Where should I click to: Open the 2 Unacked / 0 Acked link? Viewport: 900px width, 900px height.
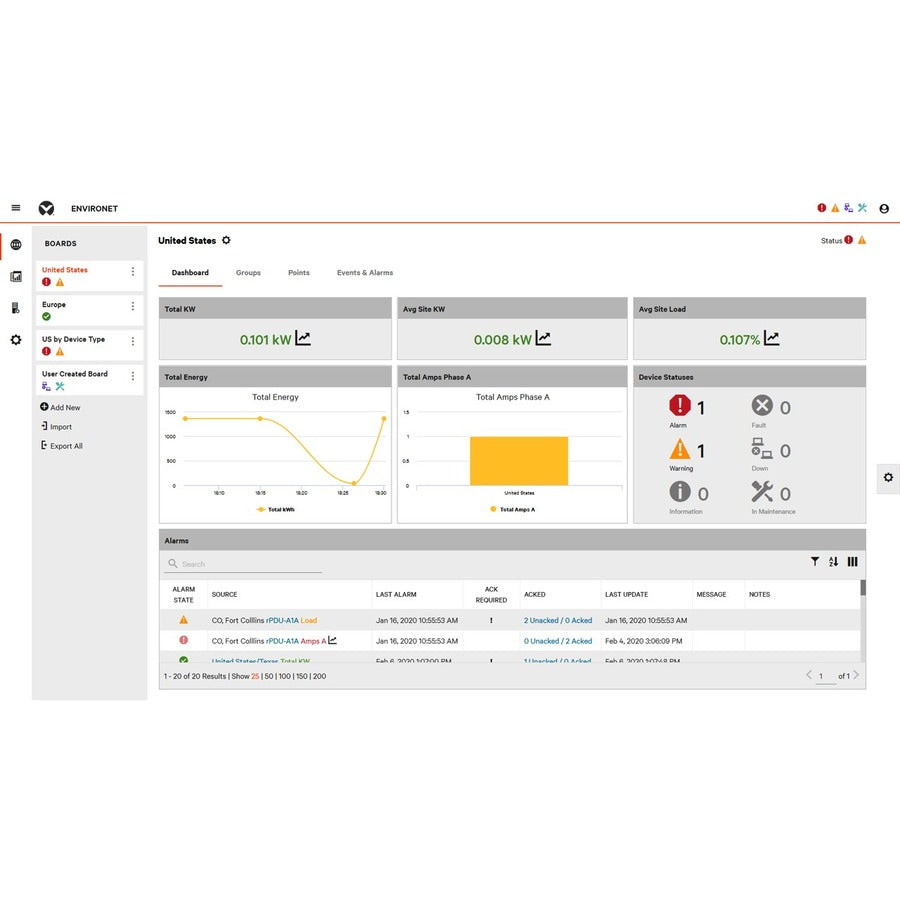[557, 620]
